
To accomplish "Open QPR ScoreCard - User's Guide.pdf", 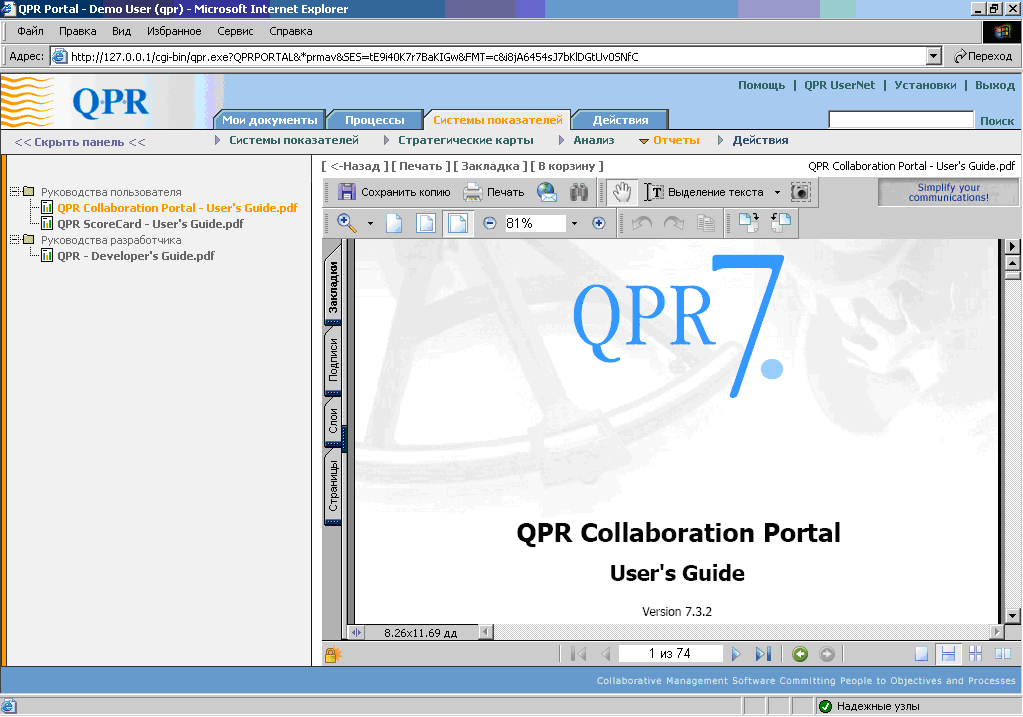I will point(150,224).
